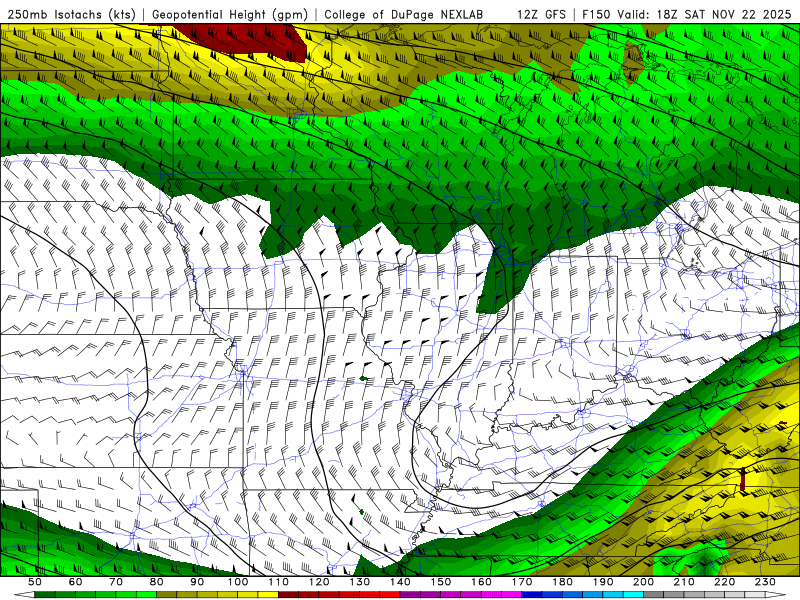The image size is (800, 600).
Task: Click the 'Valid: 18Z SAT NOV 22 2025' text
Action: coord(704,14)
